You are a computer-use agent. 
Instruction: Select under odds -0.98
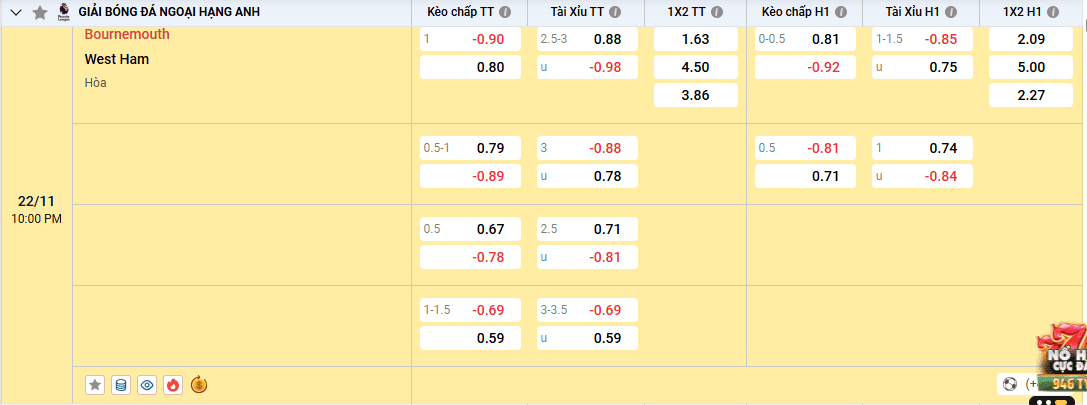click(587, 67)
